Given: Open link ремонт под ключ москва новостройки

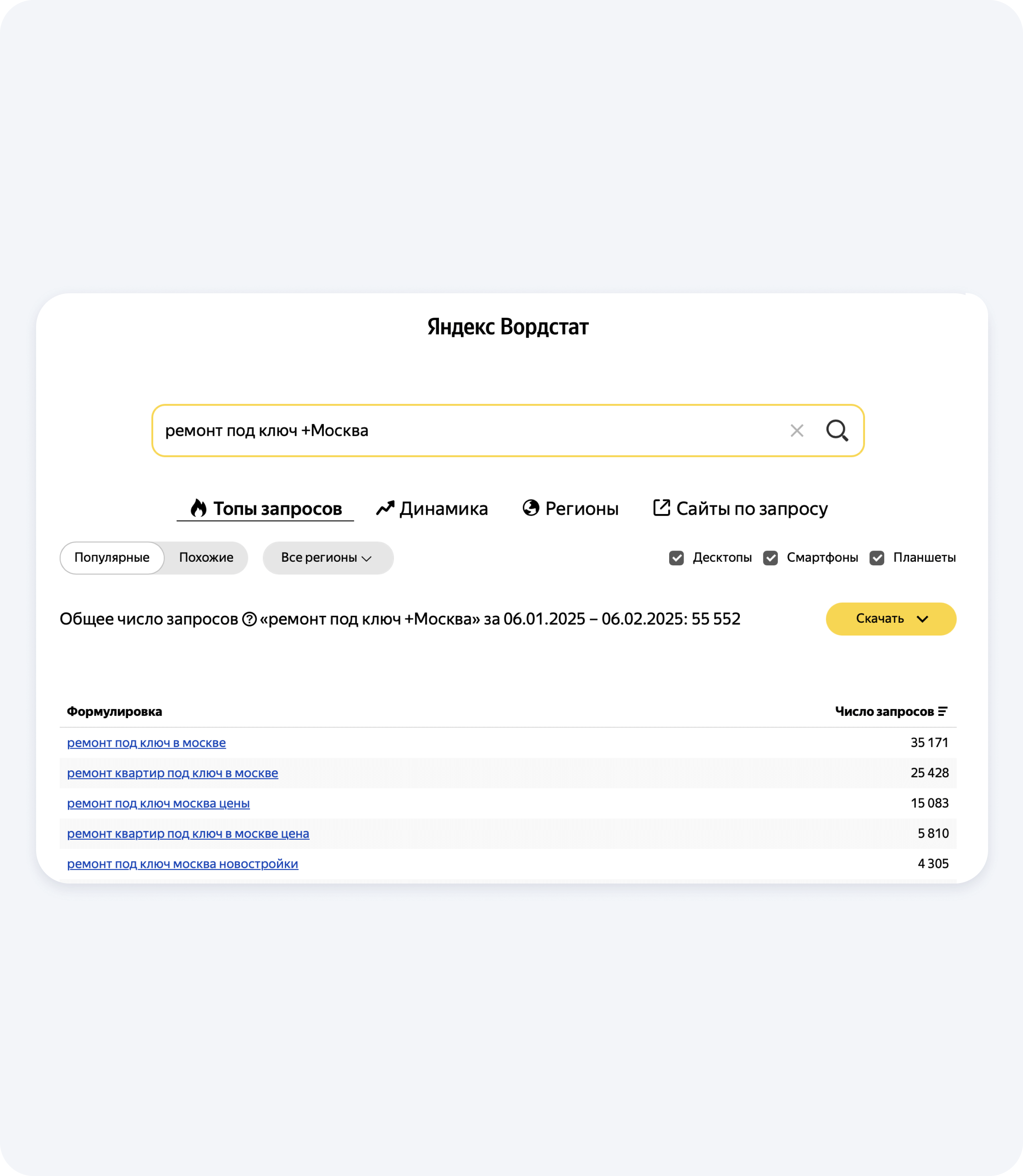Looking at the screenshot, I should [183, 864].
